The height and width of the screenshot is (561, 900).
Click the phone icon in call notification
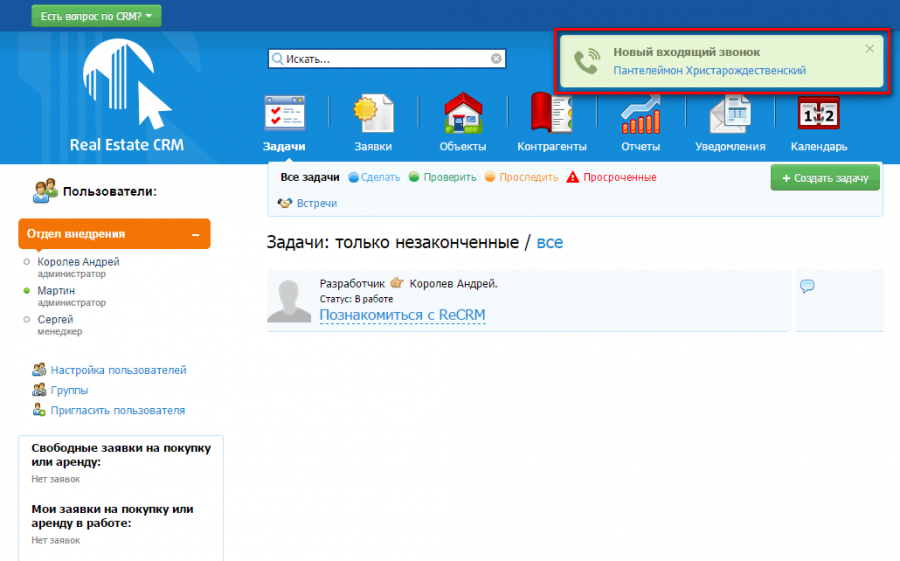tap(587, 61)
